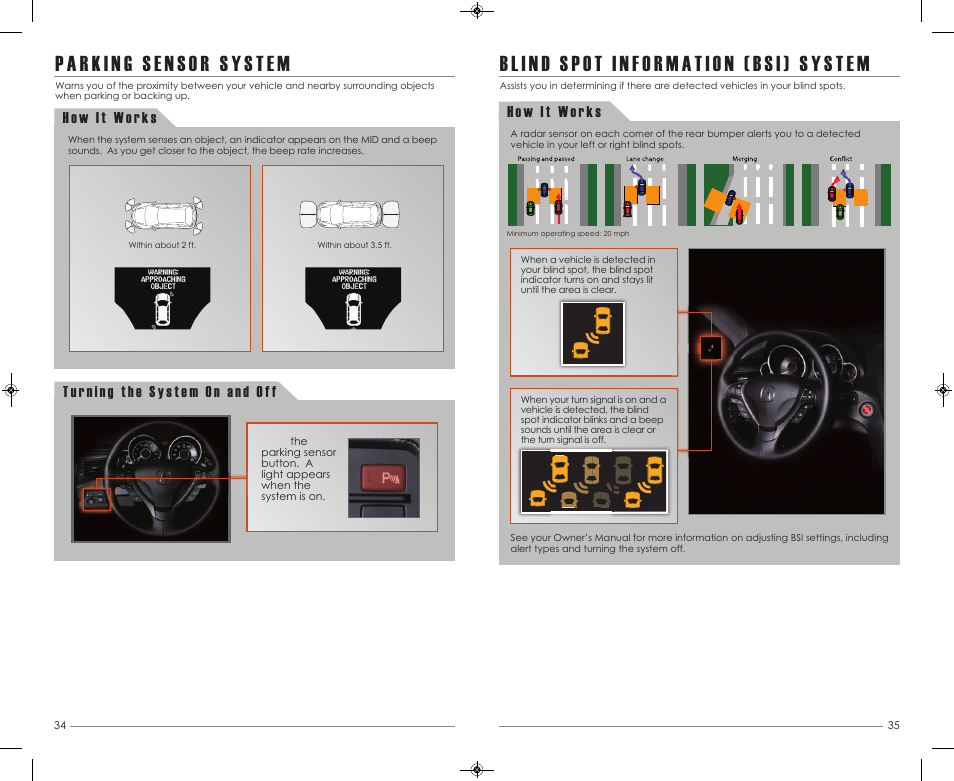Click the 'Passing and passed' lane diagram
The height and width of the screenshot is (781, 954).
click(x=552, y=195)
